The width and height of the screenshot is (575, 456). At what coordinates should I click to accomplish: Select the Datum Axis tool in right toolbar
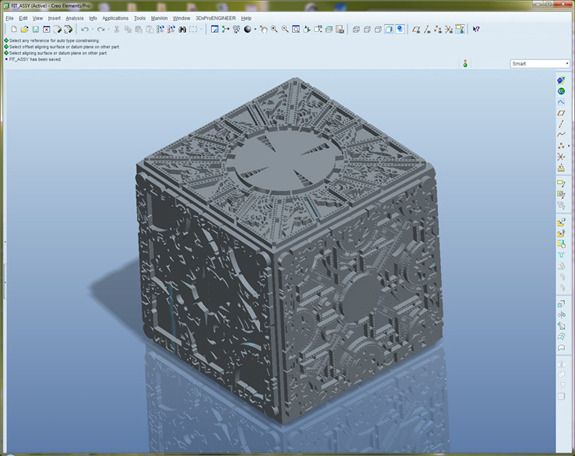(561, 124)
